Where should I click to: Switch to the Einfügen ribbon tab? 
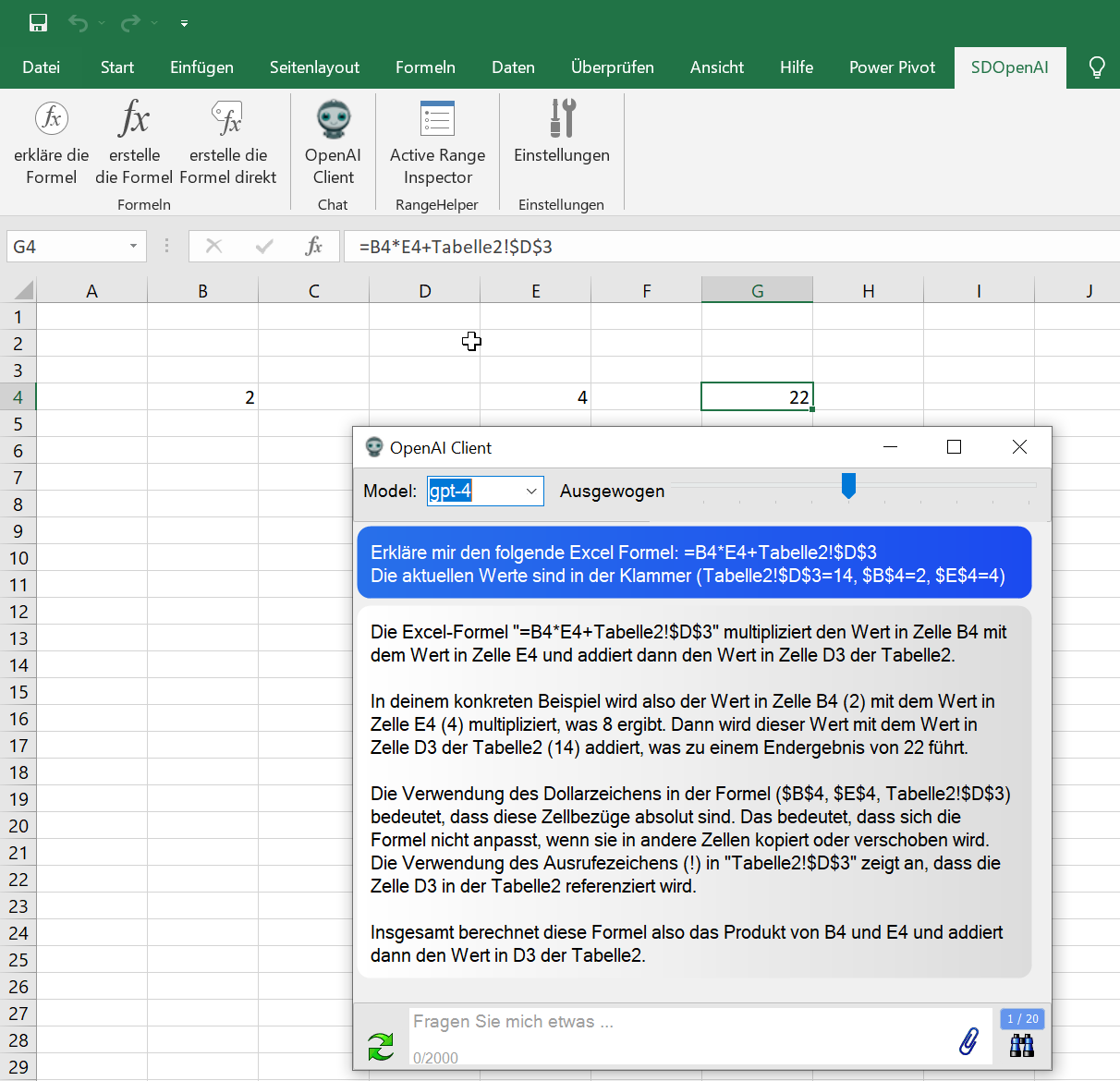click(x=201, y=67)
